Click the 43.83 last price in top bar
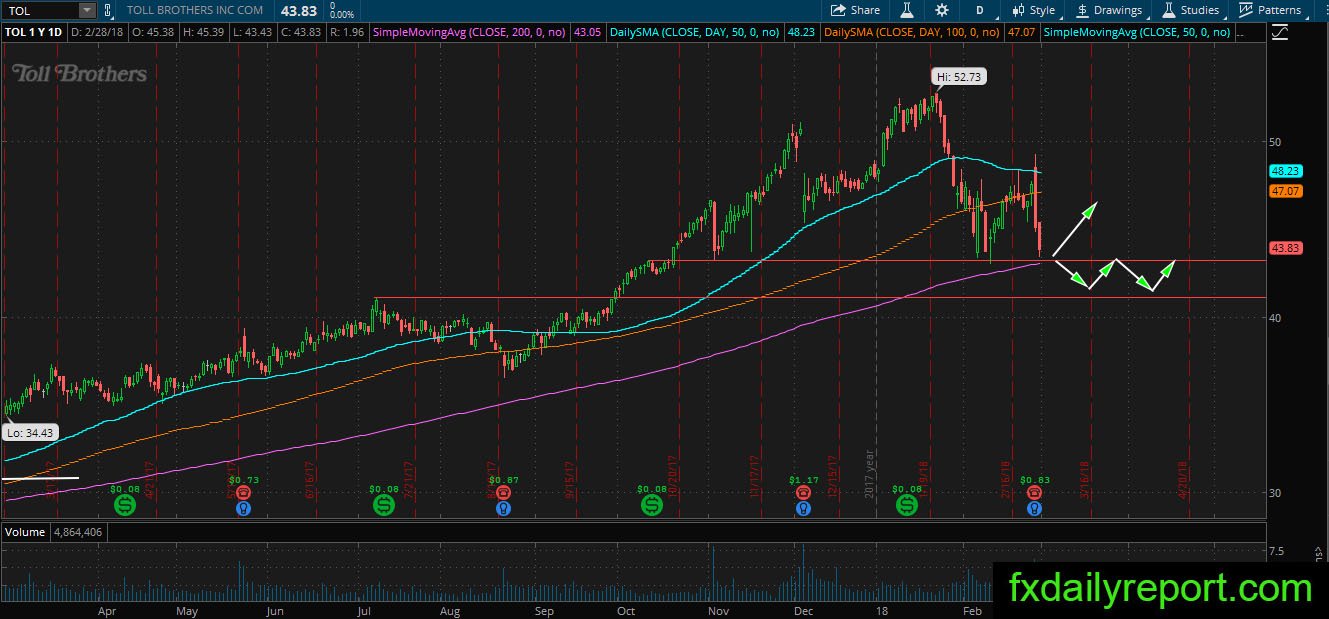 [298, 9]
